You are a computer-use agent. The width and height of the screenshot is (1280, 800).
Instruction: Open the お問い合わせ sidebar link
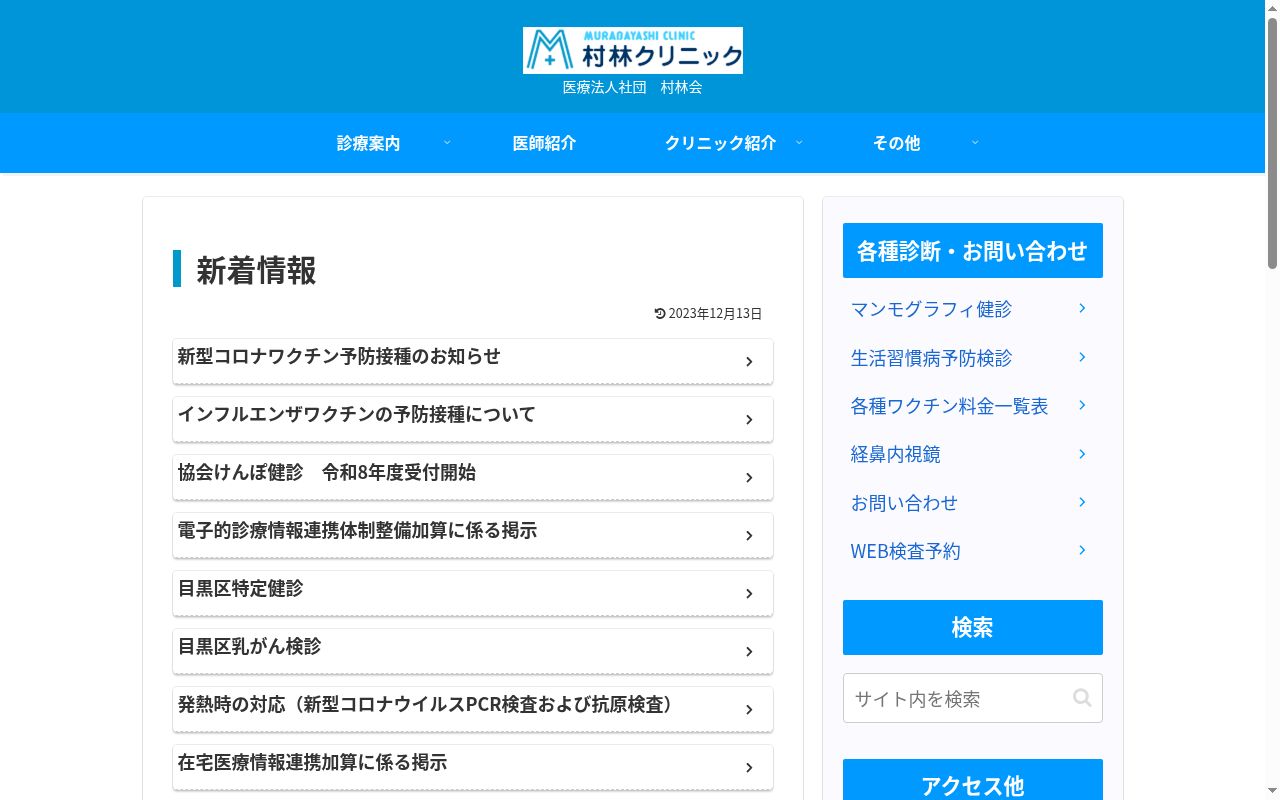coord(972,503)
